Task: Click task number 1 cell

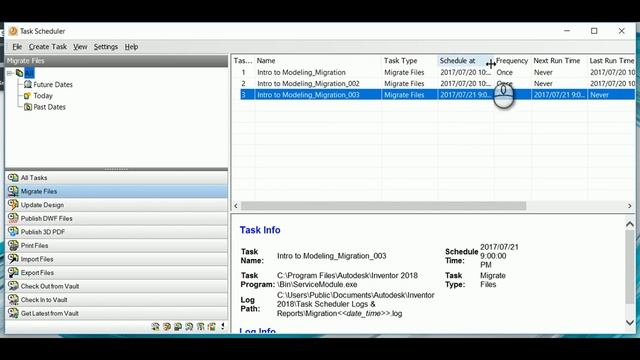Action: (x=243, y=72)
